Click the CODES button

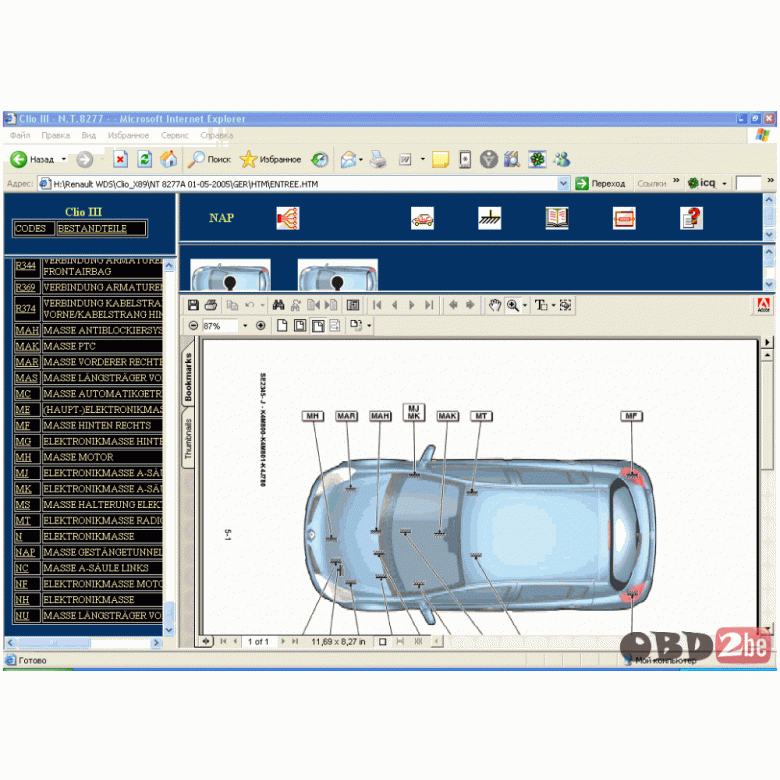pos(31,229)
